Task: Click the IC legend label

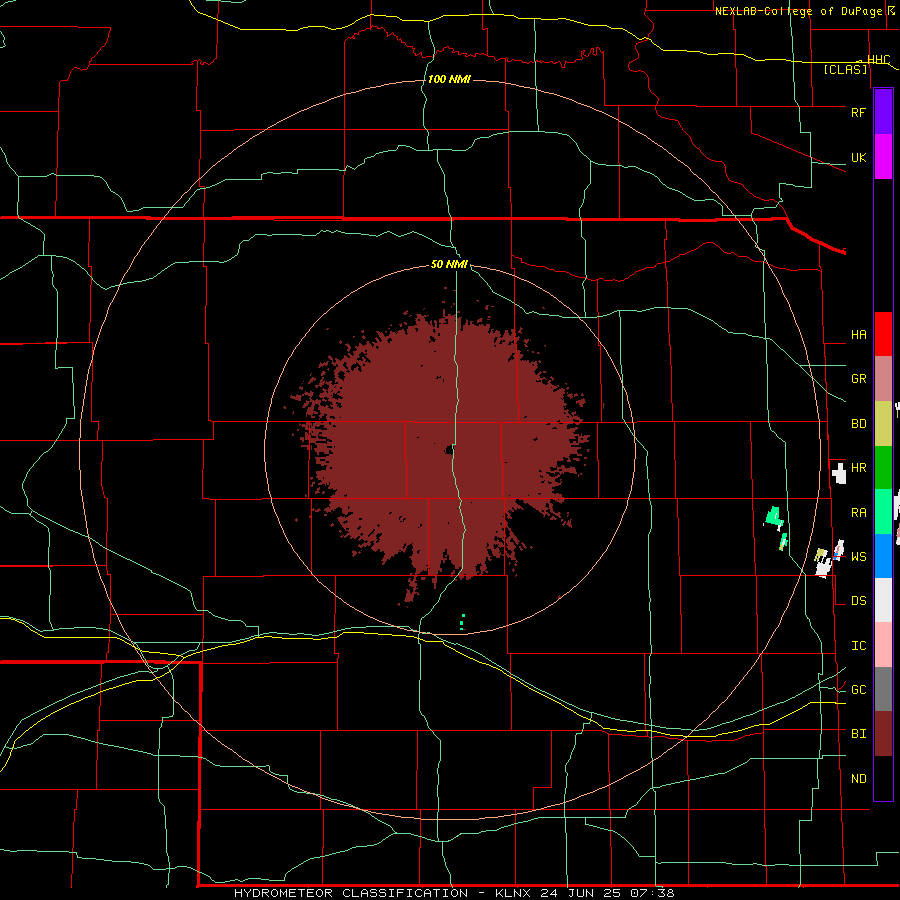Action: 858,646
